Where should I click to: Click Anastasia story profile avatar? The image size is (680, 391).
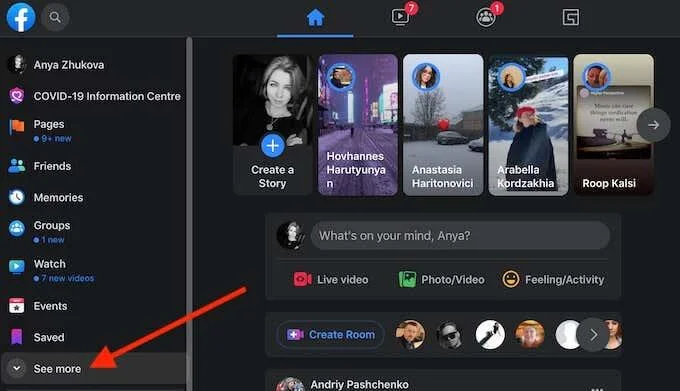426,76
